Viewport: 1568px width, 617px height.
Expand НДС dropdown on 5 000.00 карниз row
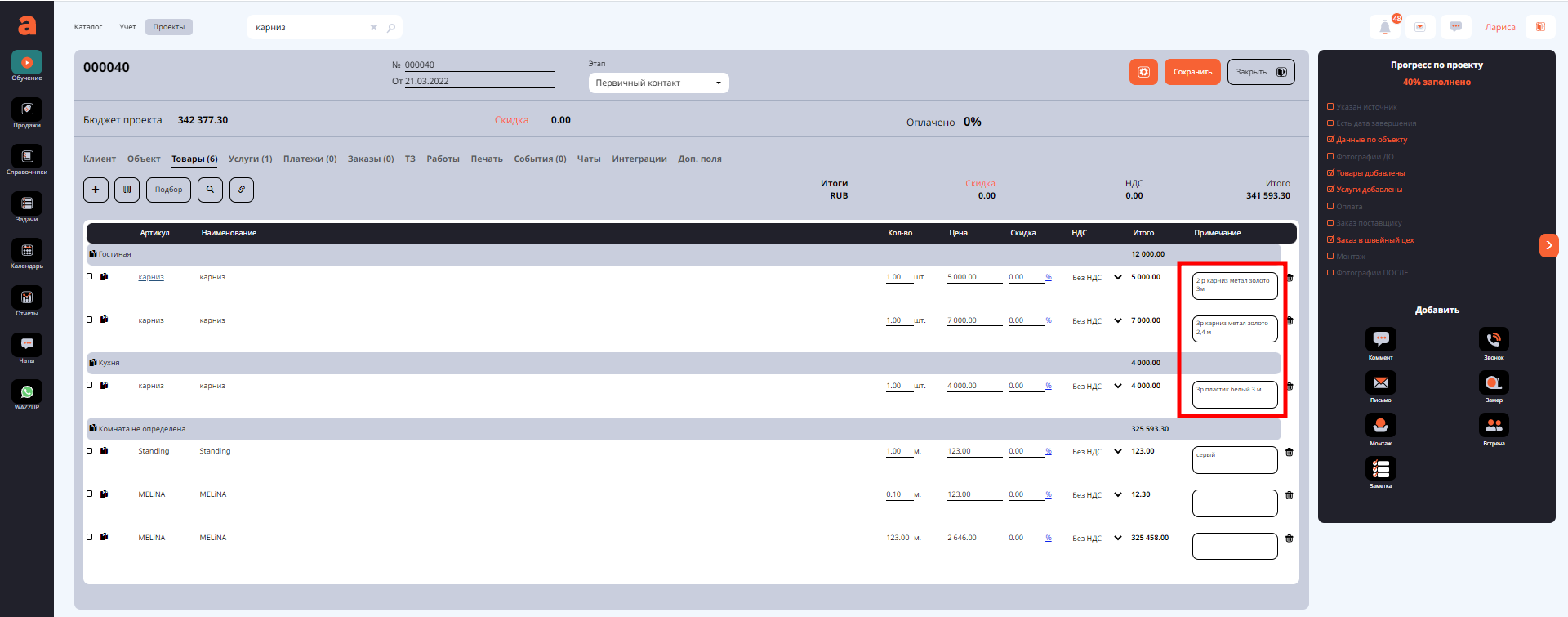(1118, 277)
